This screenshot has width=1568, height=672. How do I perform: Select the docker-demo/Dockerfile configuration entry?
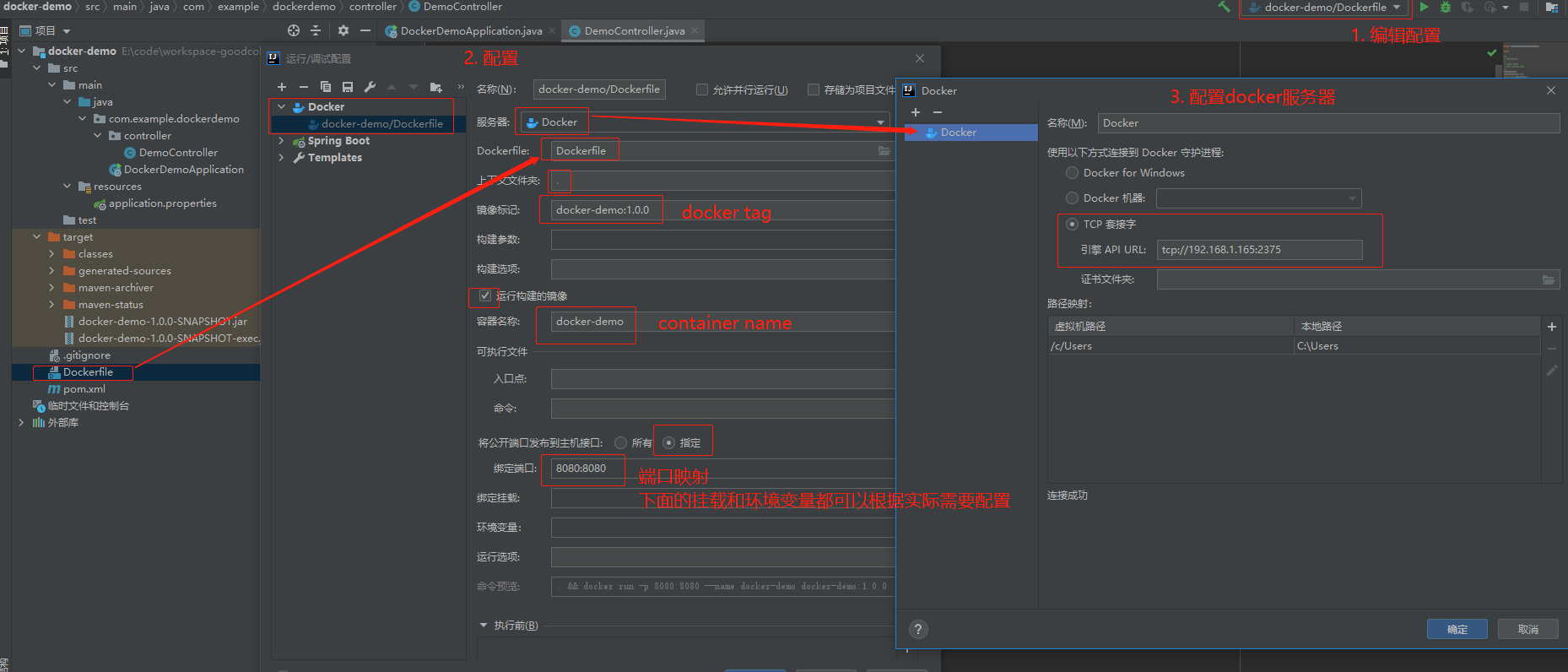[x=381, y=124]
